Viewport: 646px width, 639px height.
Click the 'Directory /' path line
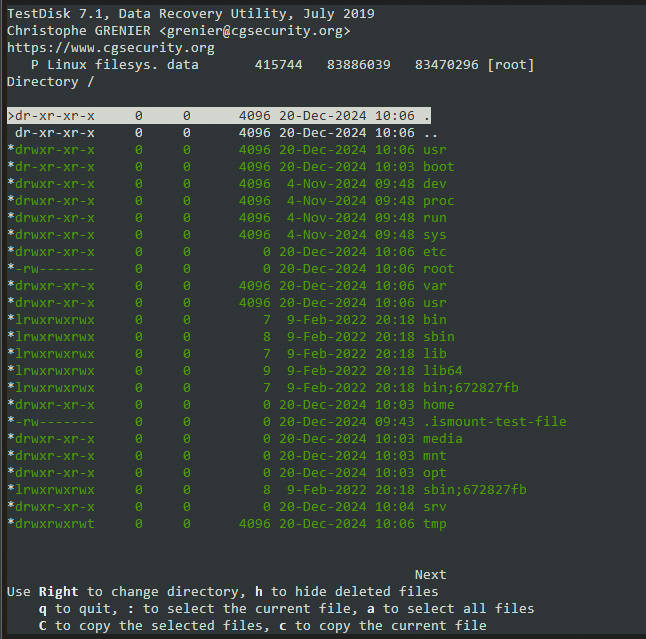coord(50,82)
